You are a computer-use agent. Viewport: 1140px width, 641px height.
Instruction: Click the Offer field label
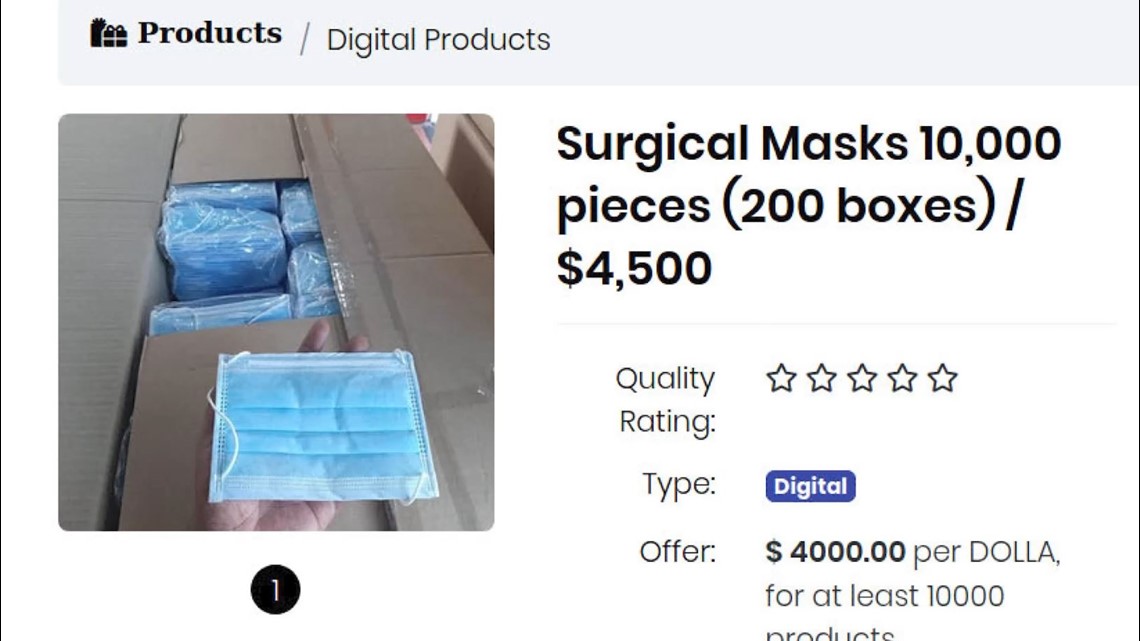point(678,552)
